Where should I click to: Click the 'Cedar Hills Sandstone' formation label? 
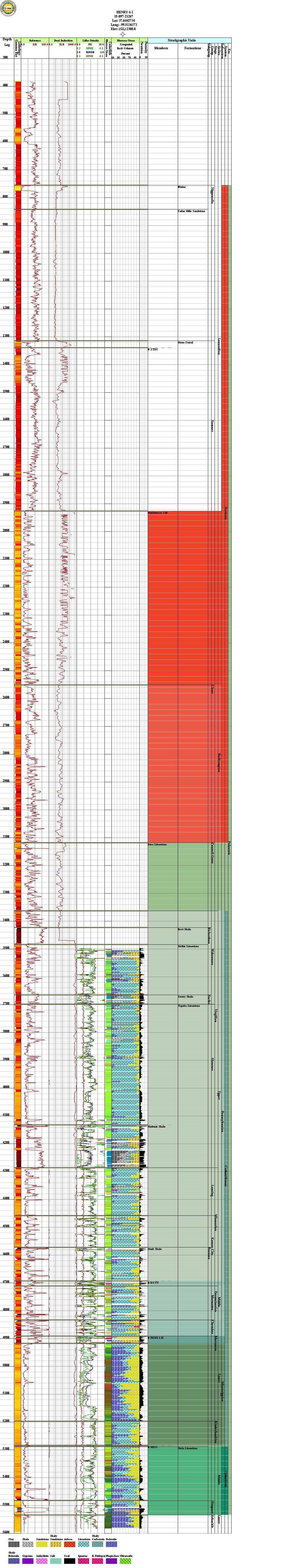(191, 211)
